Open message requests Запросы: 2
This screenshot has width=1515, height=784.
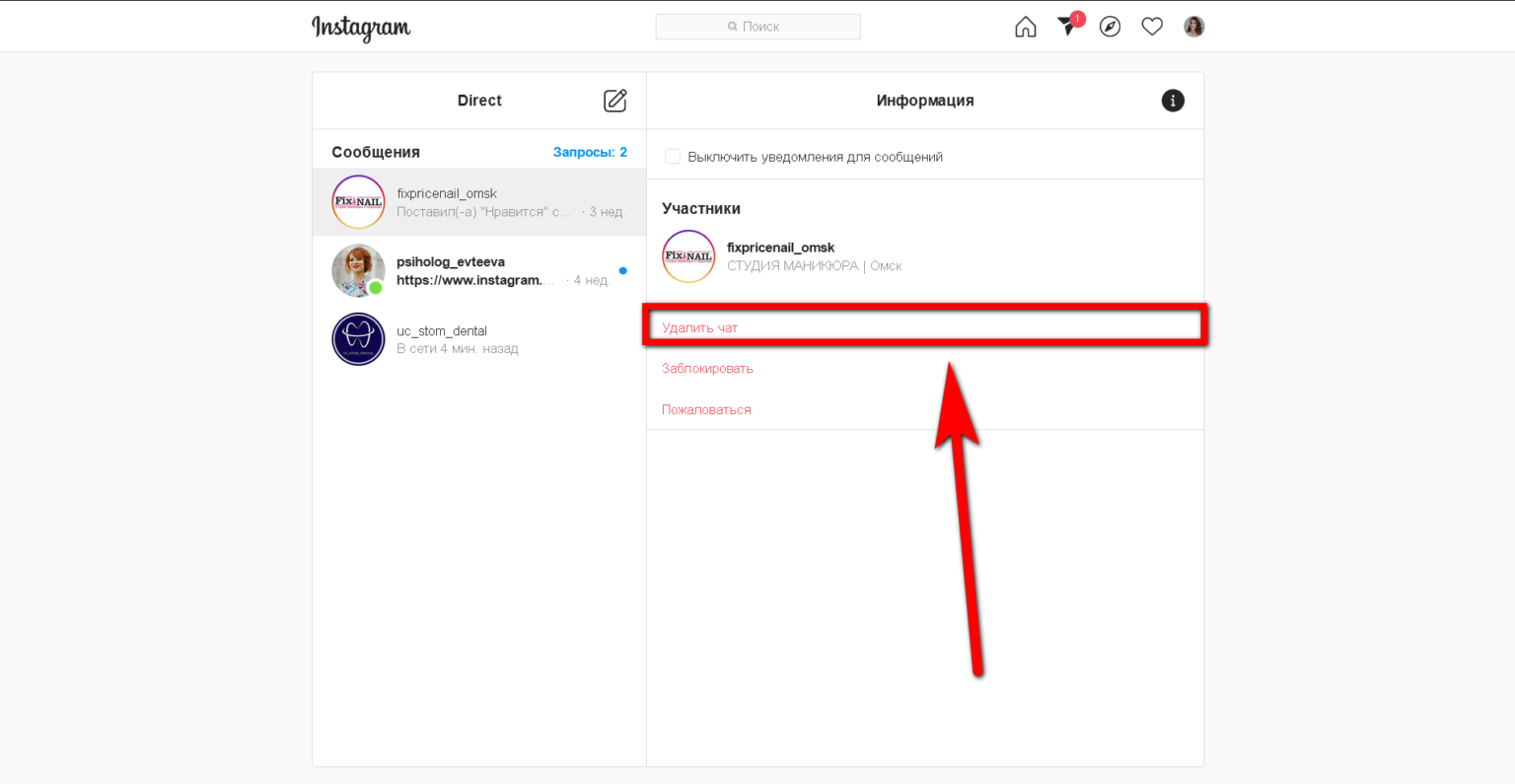pos(590,152)
